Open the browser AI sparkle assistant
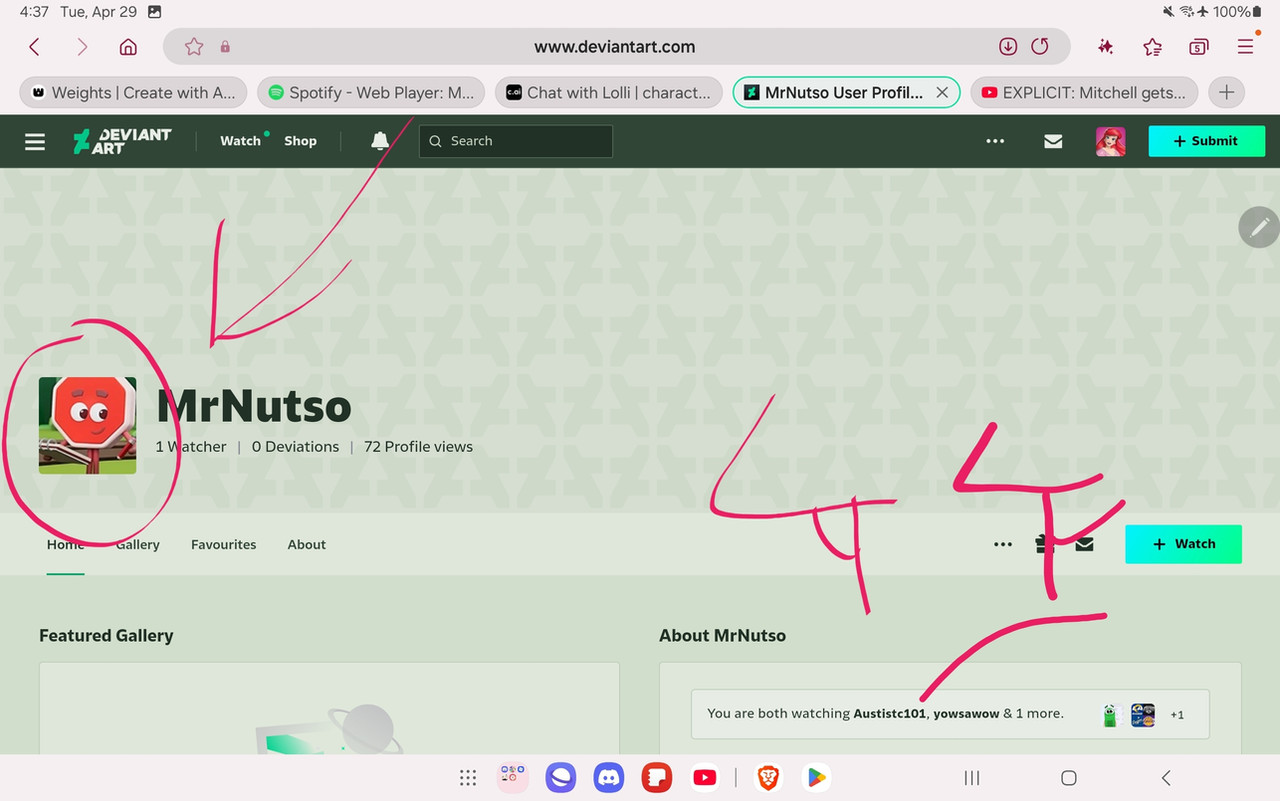This screenshot has width=1280, height=801. 1105,47
